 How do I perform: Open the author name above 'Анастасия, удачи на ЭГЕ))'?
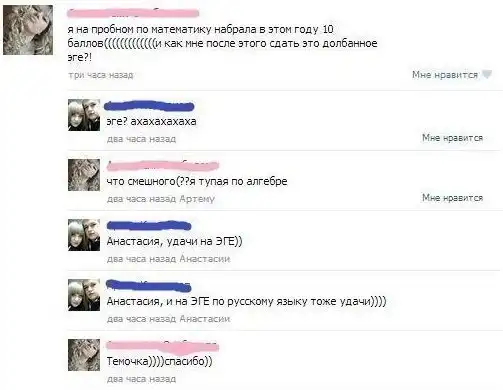[x=149, y=226]
